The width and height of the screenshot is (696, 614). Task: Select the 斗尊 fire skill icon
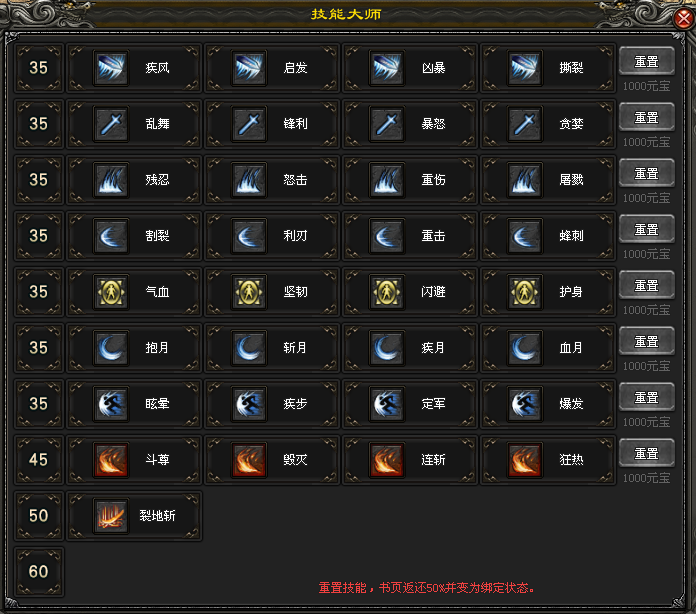tap(111, 460)
